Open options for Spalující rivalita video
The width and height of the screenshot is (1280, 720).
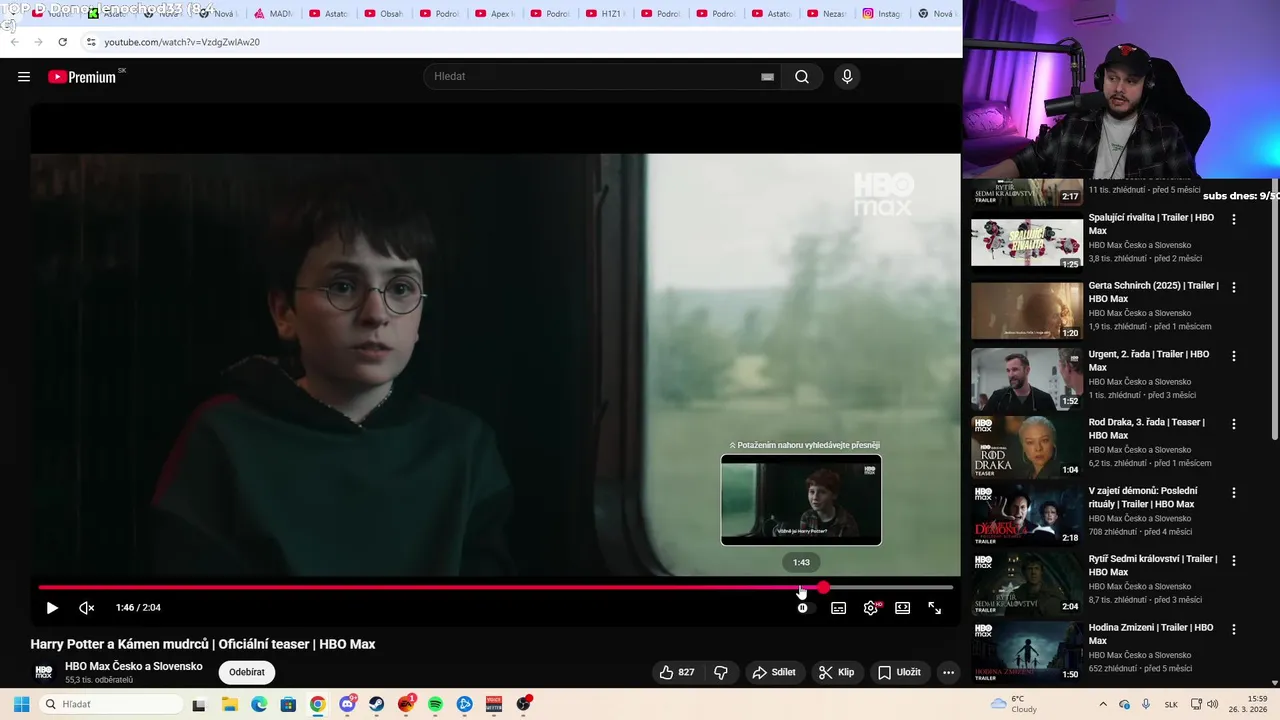(x=1234, y=219)
